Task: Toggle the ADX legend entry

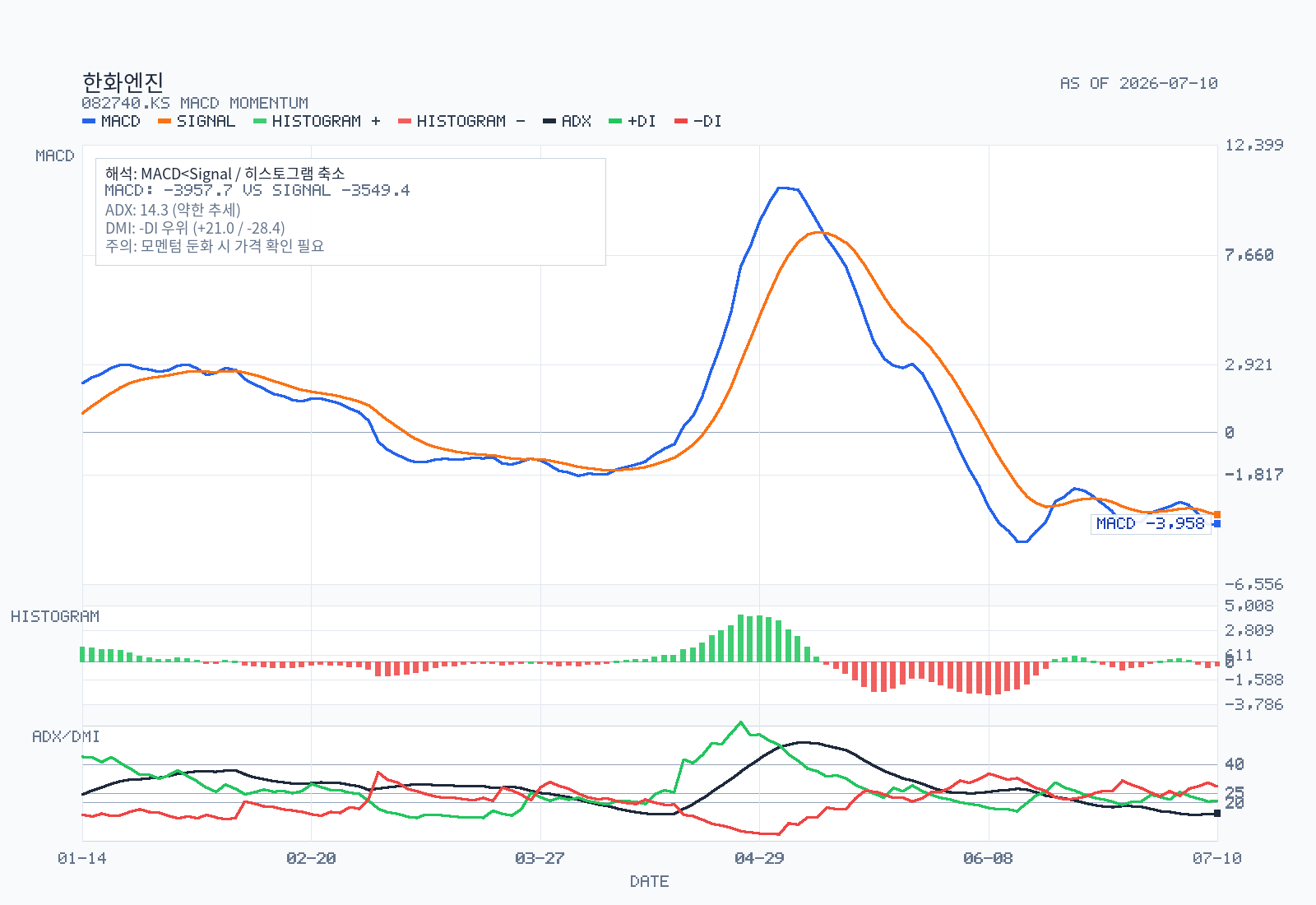Action: click(x=568, y=121)
